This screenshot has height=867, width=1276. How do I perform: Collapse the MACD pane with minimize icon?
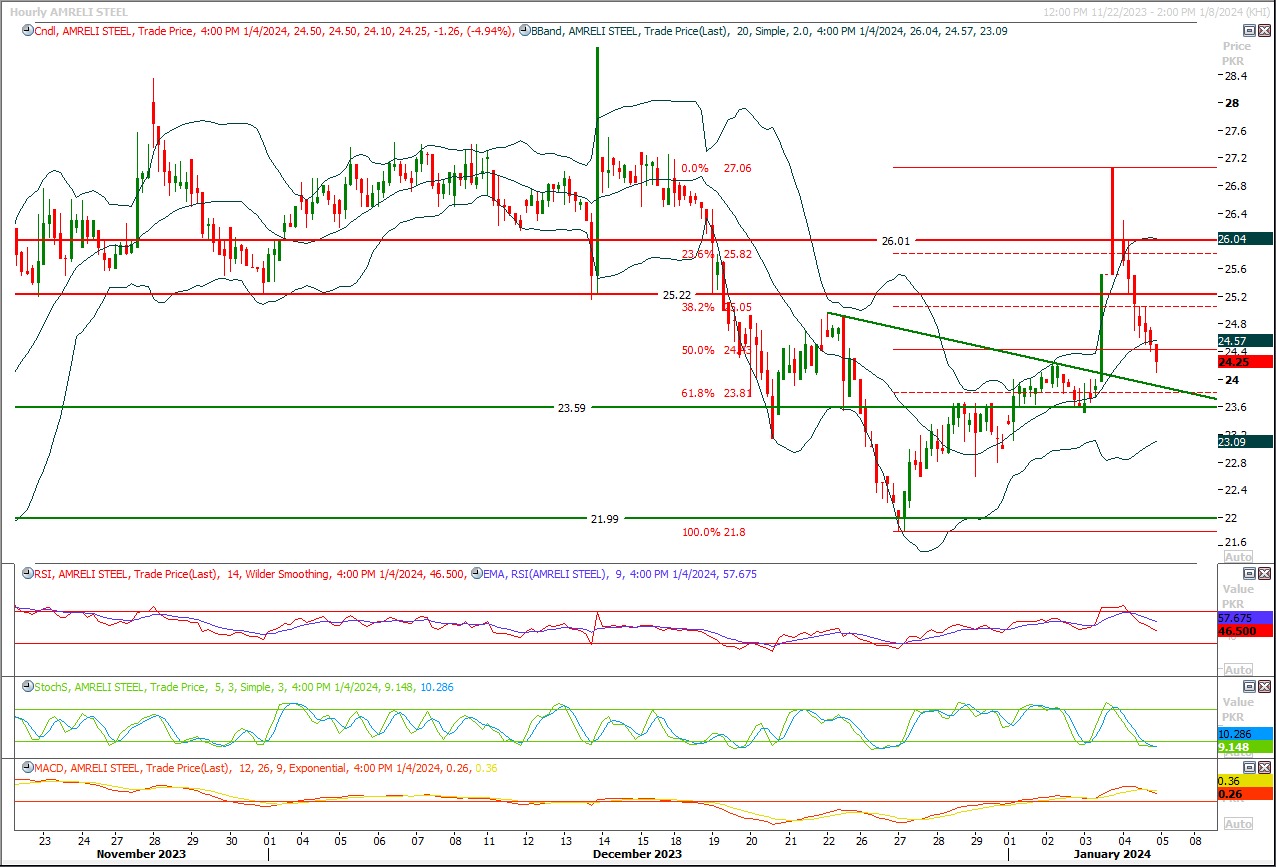(x=1249, y=767)
